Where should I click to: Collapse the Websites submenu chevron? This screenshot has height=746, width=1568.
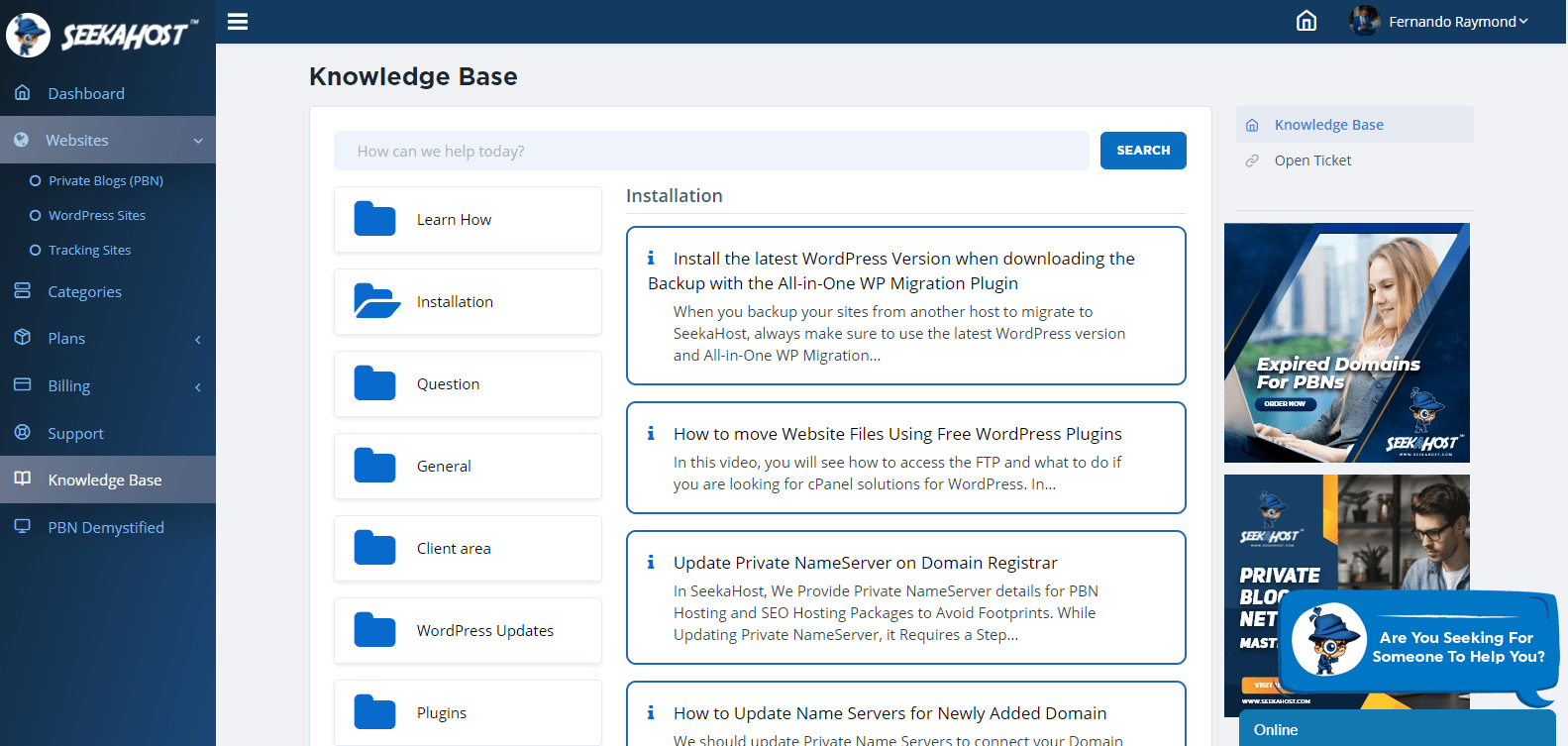(x=198, y=141)
